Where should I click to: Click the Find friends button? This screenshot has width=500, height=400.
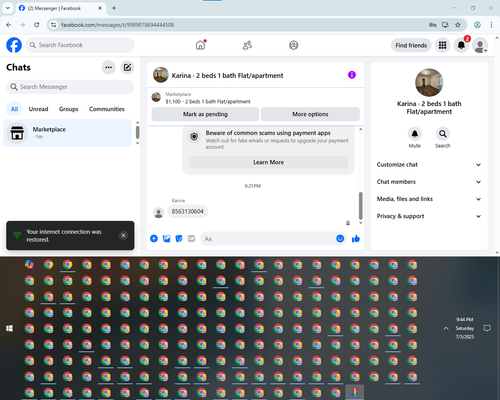411,45
